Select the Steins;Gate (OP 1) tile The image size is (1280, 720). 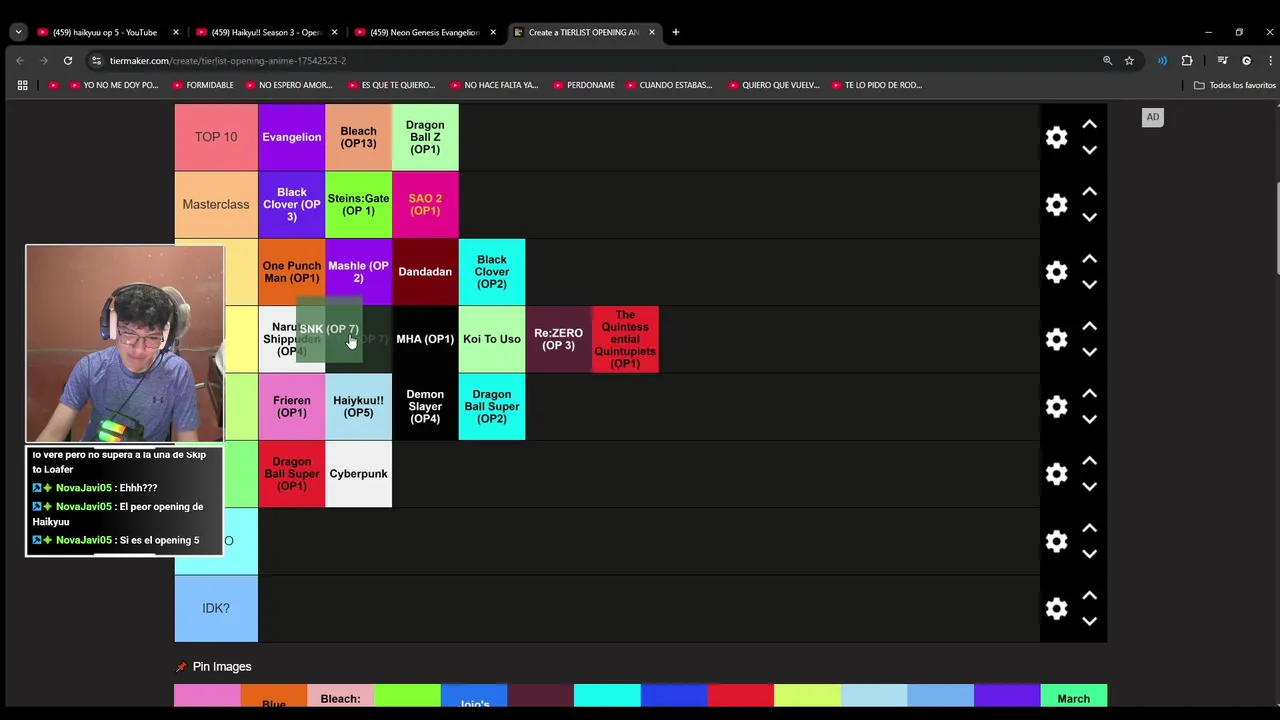358,205
